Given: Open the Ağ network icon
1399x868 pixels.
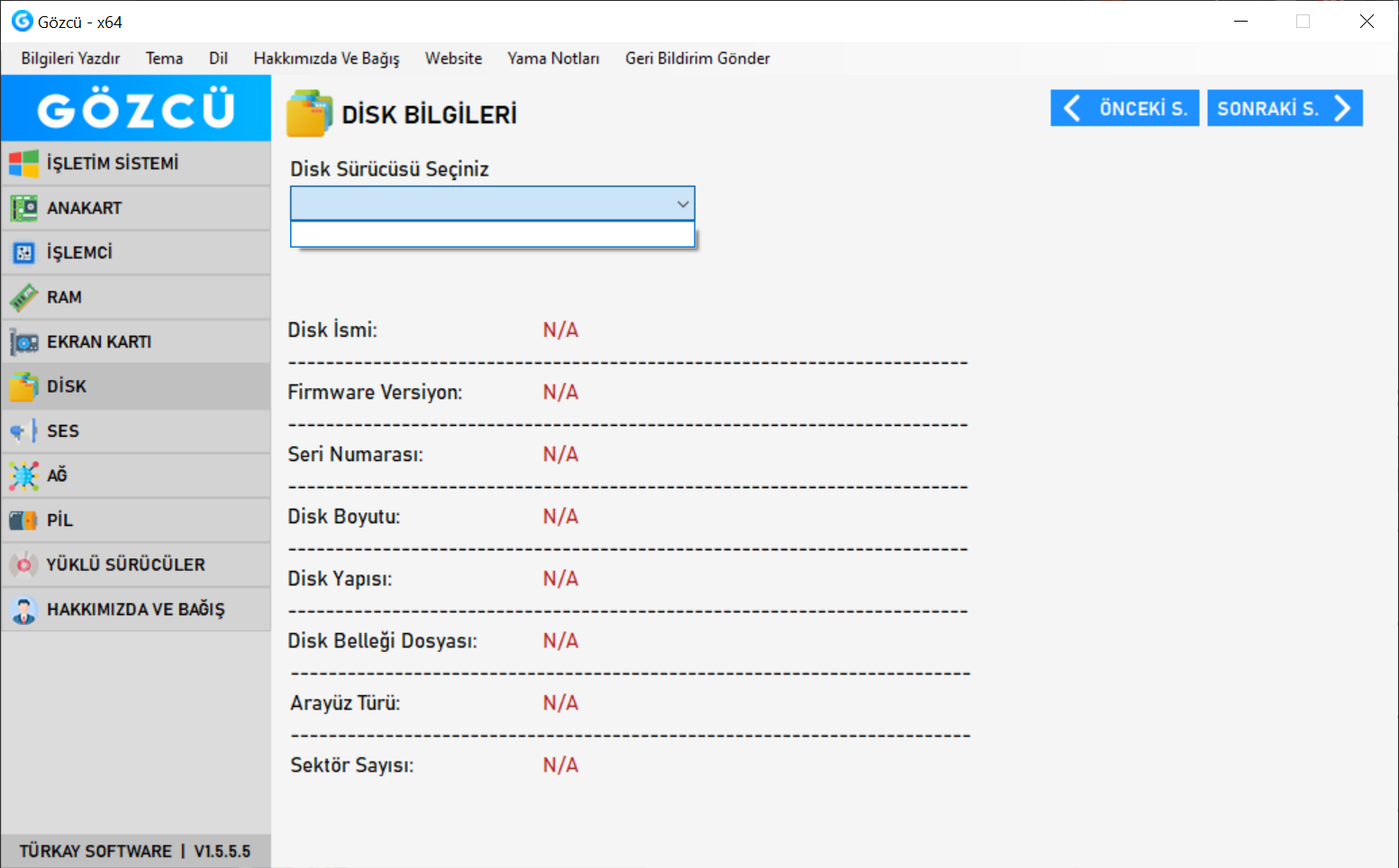Looking at the screenshot, I should (23, 475).
